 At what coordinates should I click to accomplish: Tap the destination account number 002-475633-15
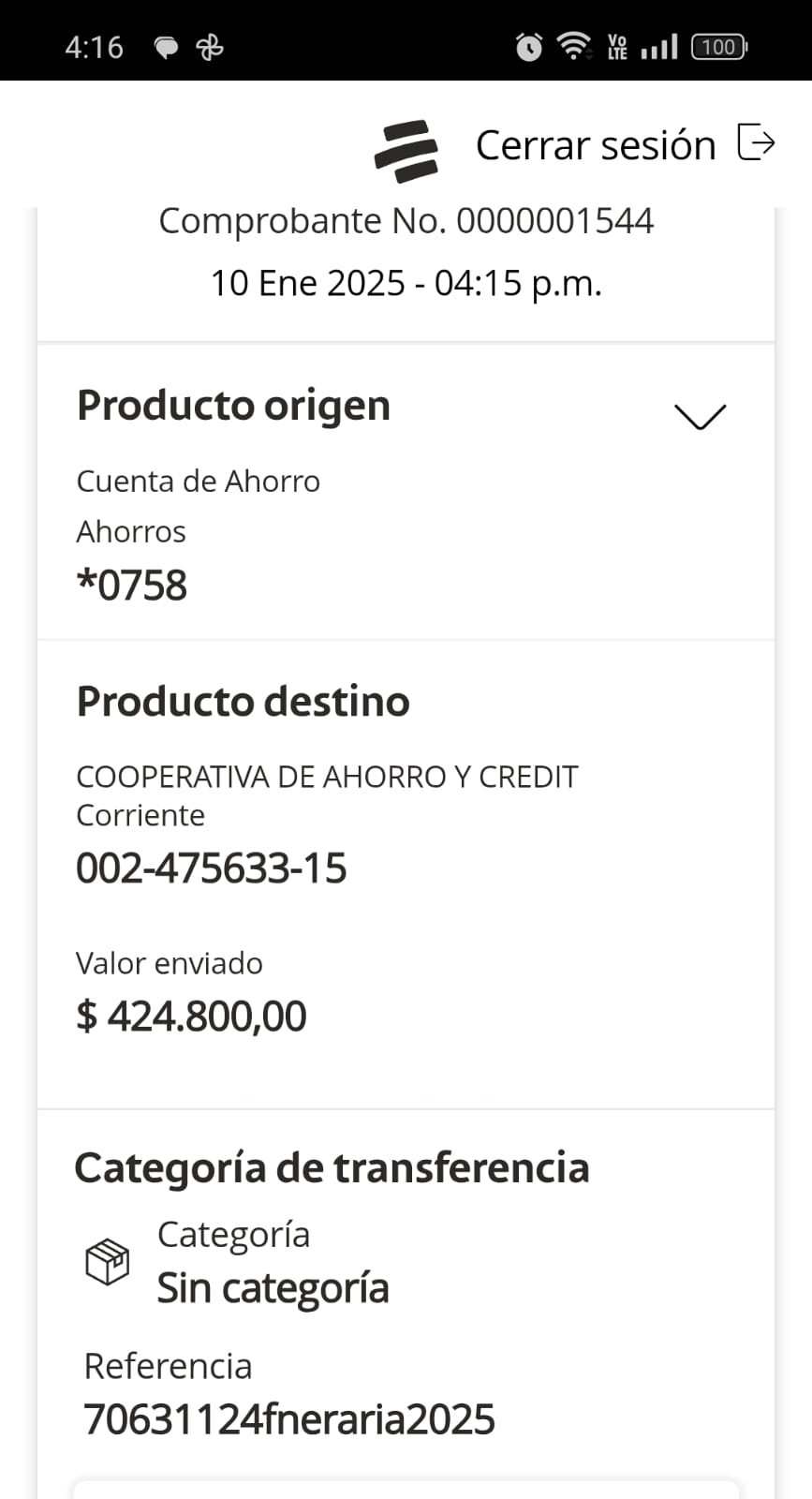tap(212, 868)
